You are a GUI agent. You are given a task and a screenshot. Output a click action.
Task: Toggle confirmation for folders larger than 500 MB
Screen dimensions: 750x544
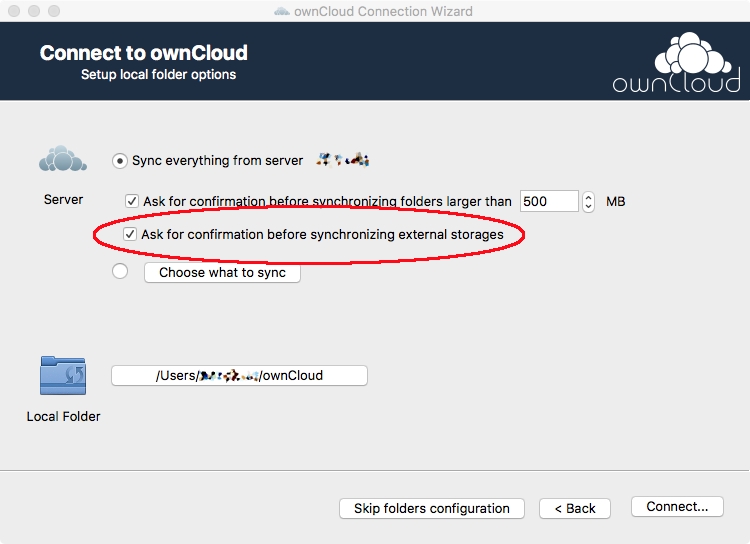pyautogui.click(x=132, y=201)
